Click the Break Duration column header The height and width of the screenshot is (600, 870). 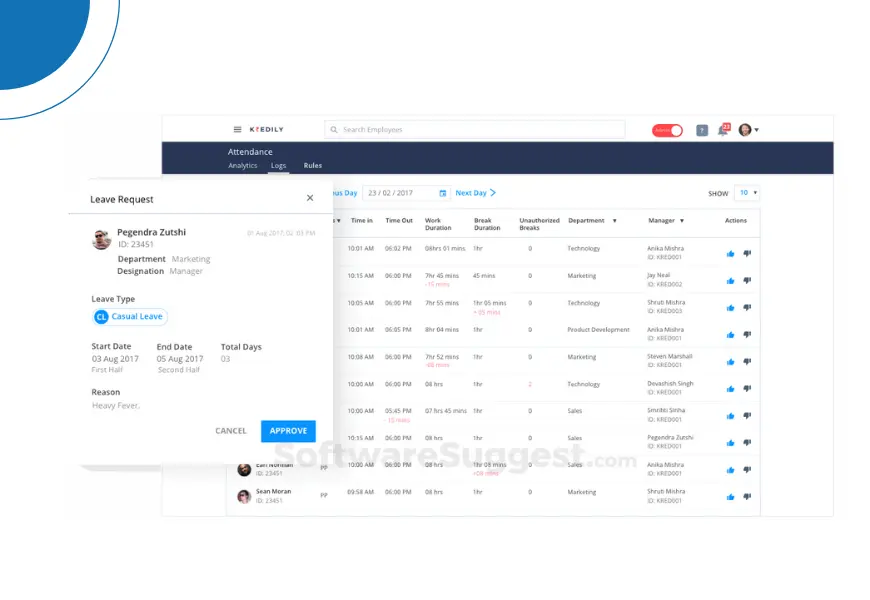(x=487, y=224)
